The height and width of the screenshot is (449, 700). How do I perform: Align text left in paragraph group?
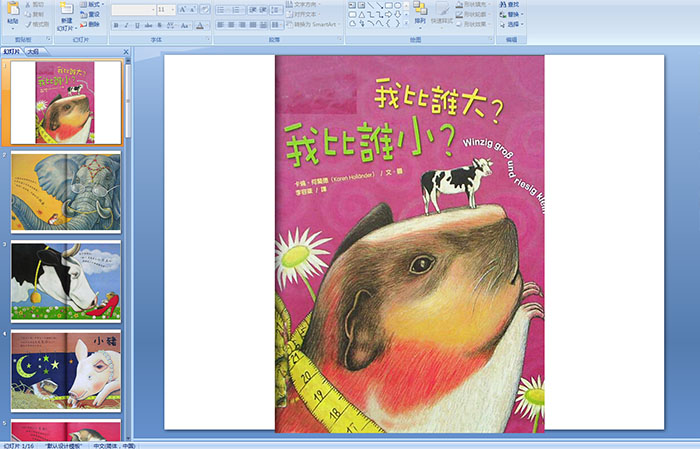point(221,25)
